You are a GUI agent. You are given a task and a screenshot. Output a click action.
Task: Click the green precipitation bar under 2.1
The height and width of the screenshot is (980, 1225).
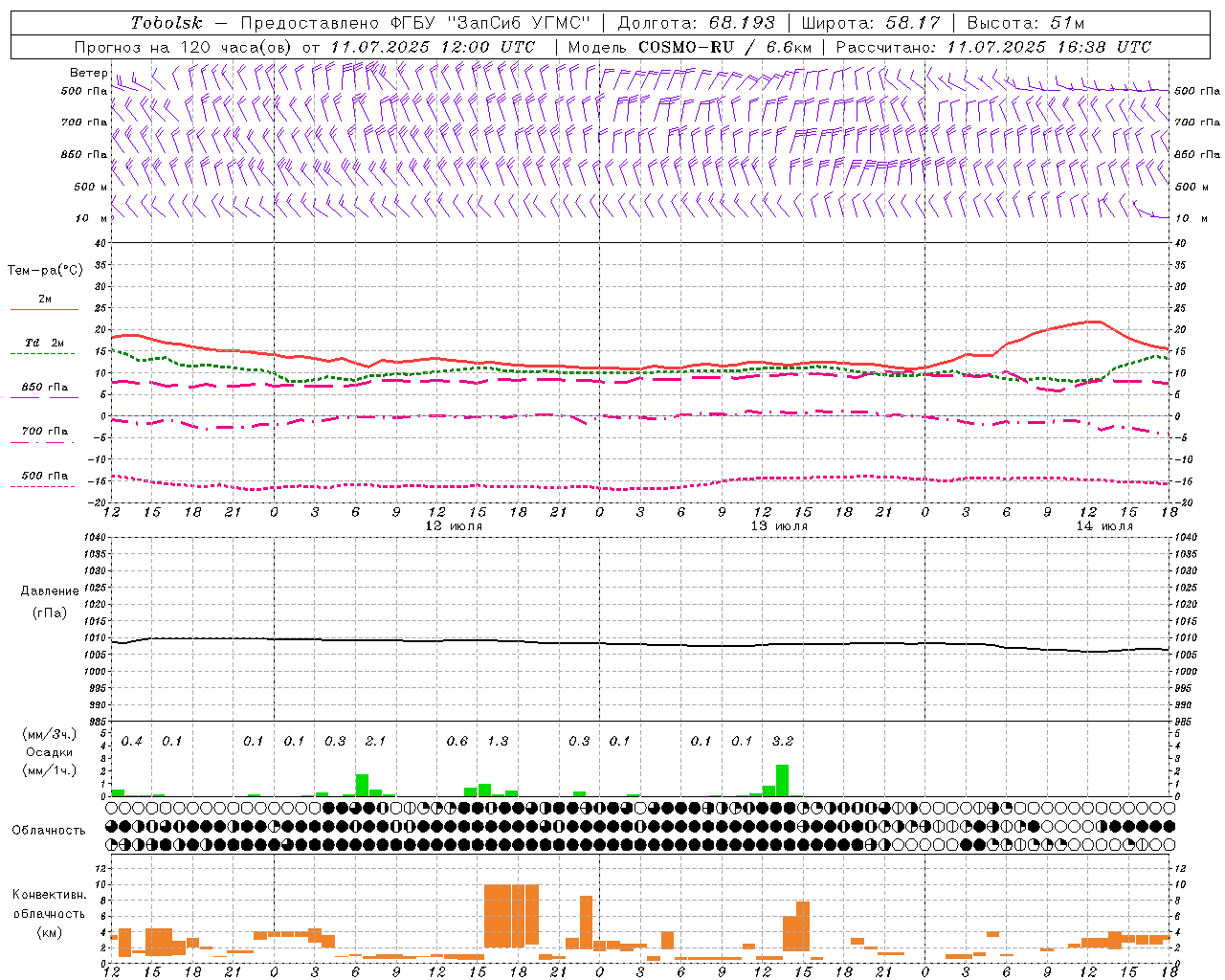tap(362, 785)
